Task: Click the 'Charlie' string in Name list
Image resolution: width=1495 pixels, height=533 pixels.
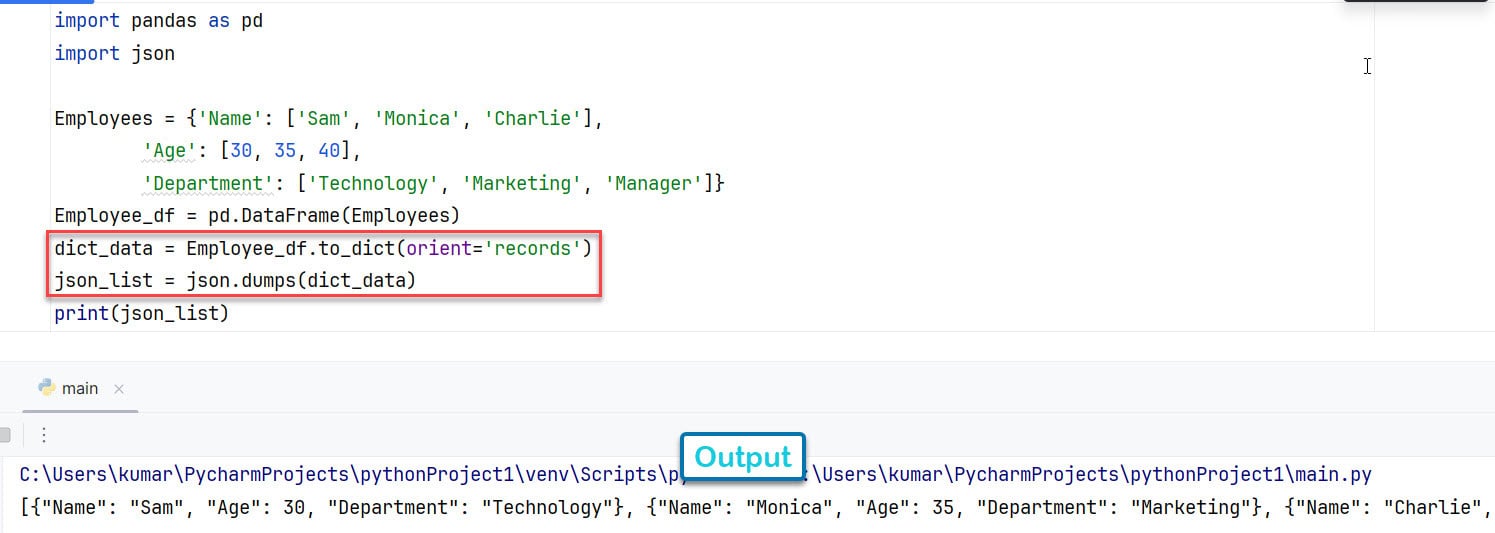Action: (x=533, y=118)
